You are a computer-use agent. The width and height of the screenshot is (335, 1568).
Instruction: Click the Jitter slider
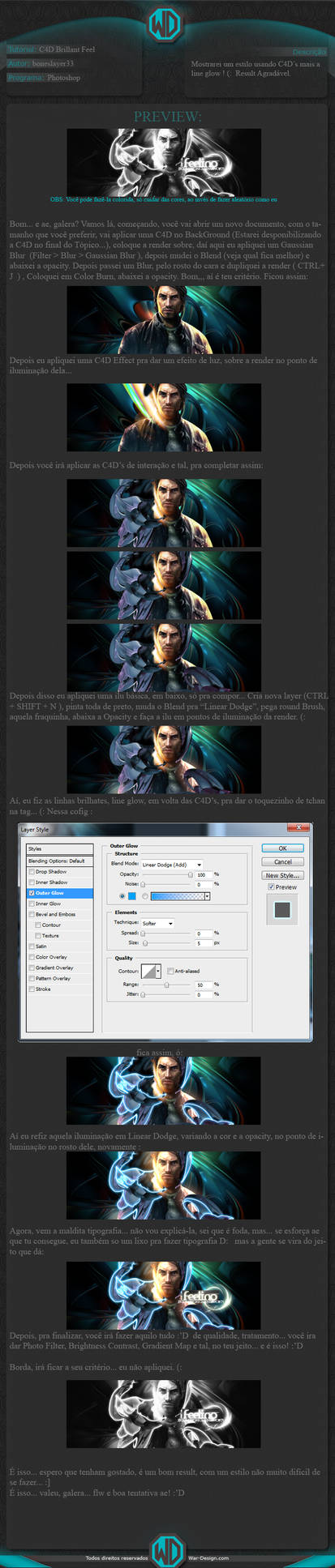(168, 994)
